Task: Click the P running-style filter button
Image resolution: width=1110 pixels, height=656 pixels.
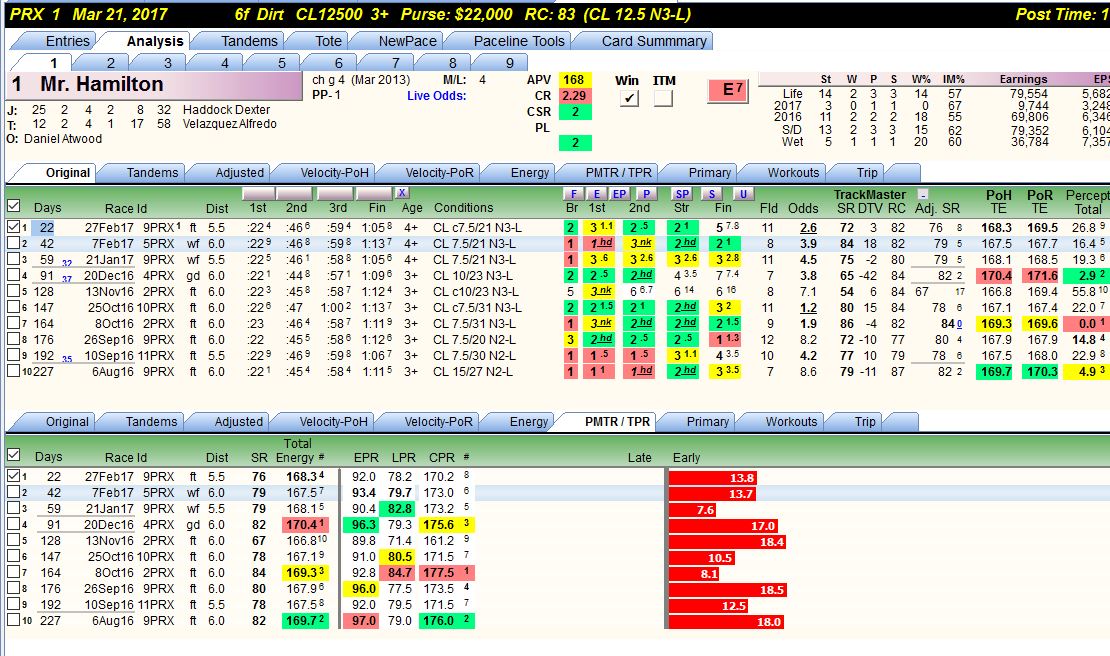Action: [646, 194]
